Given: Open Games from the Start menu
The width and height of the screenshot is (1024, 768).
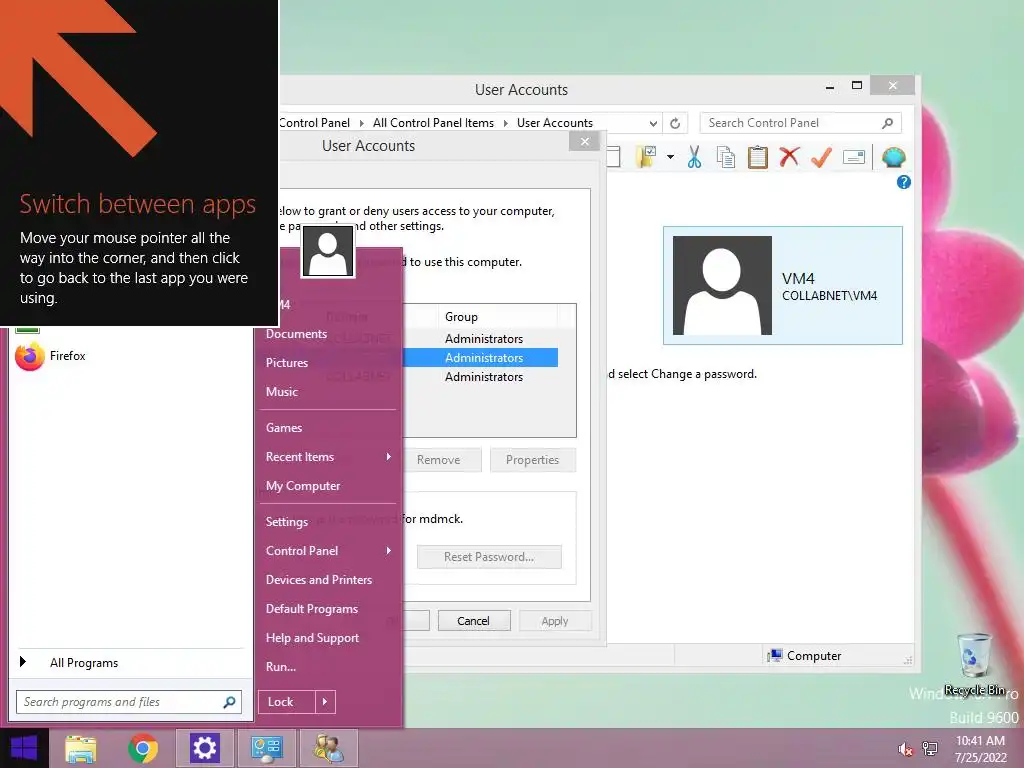Looking at the screenshot, I should click(284, 428).
